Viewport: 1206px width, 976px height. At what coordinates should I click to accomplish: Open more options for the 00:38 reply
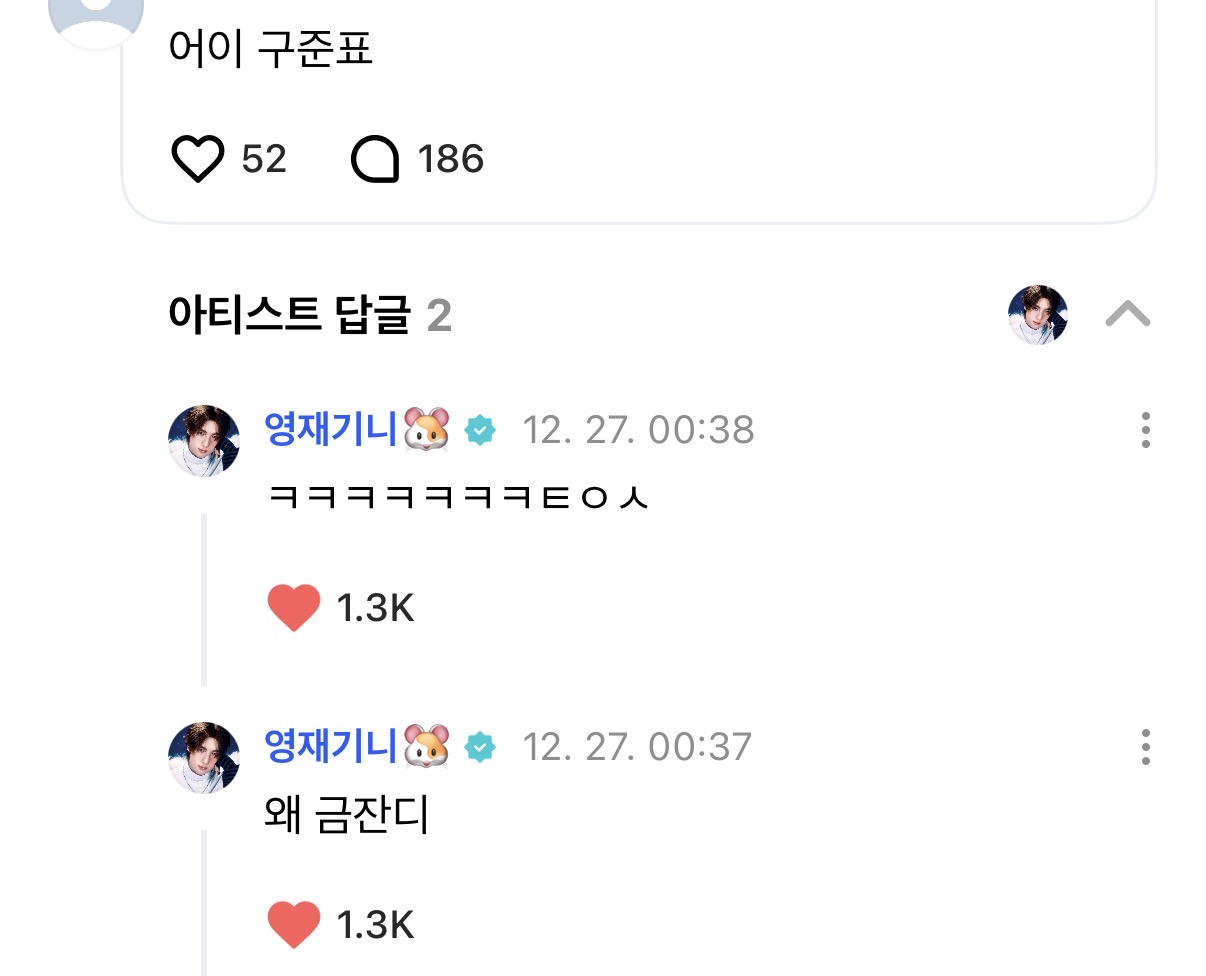point(1145,430)
